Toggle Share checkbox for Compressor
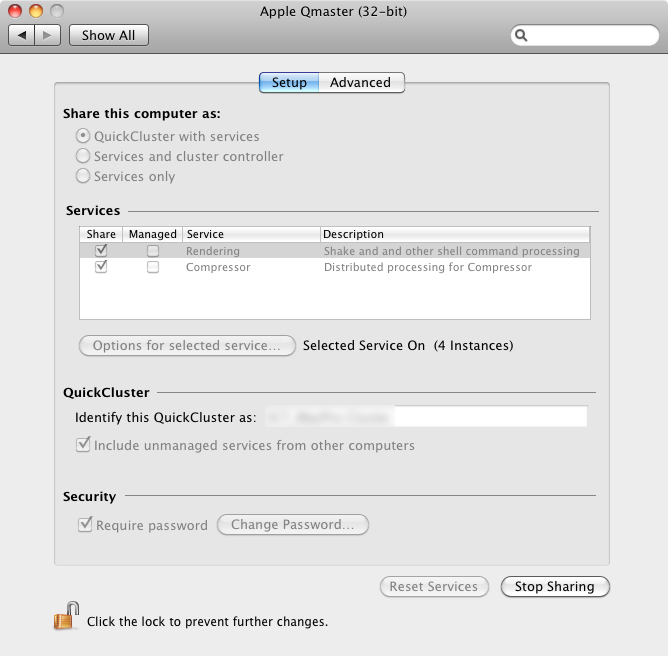This screenshot has height=656, width=668. [101, 267]
